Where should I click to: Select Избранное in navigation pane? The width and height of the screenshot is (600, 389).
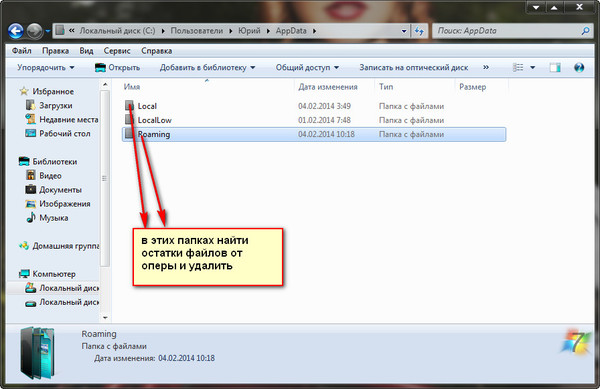click(53, 91)
